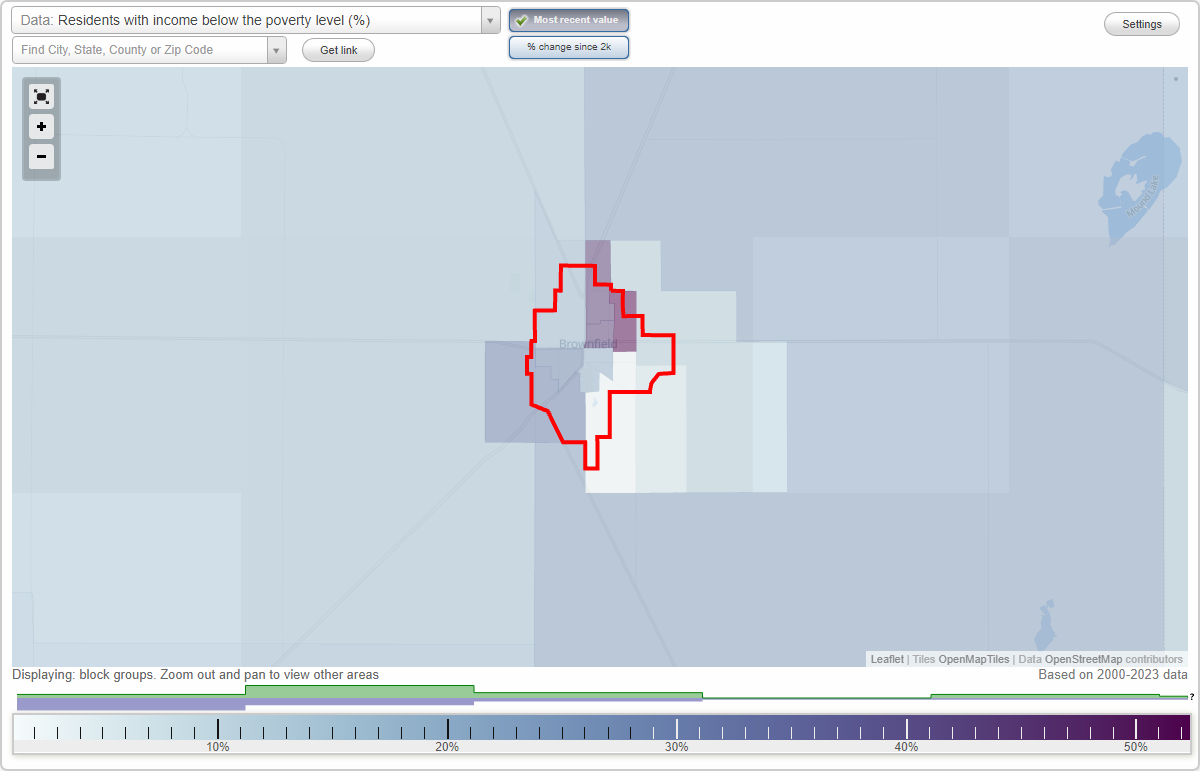Click the Find City search input field
Screen dimensions: 1200x771
coord(140,49)
